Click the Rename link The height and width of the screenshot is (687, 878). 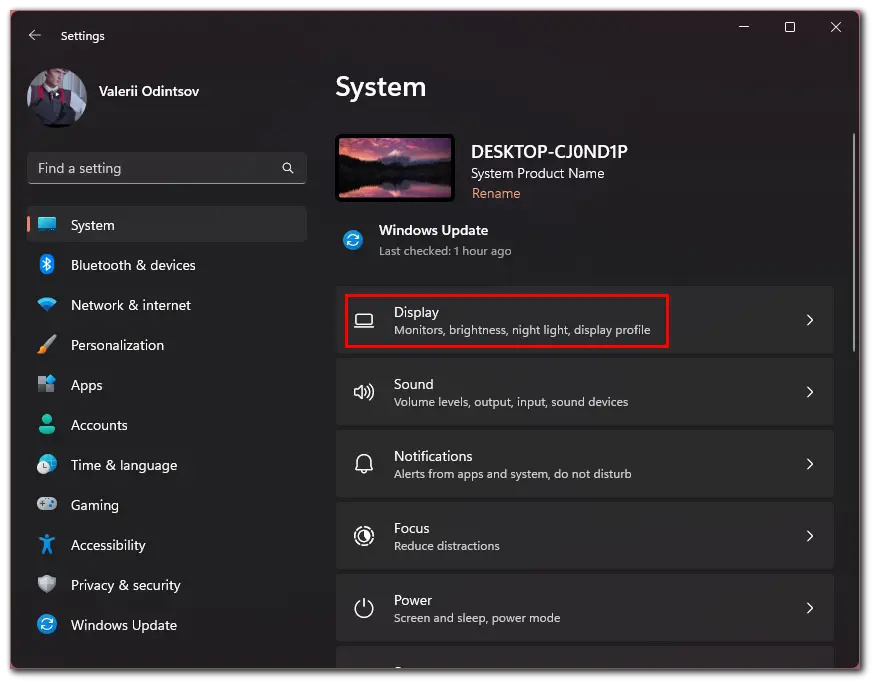point(496,193)
